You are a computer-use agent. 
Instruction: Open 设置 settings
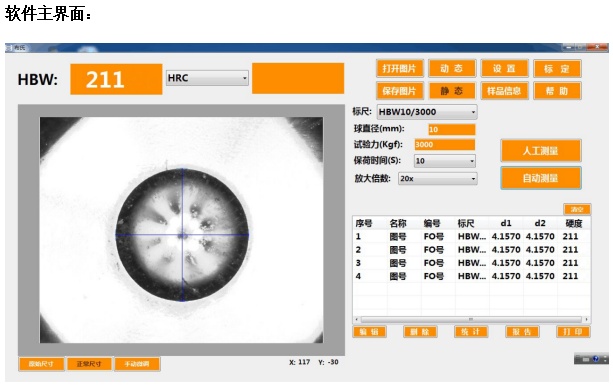pos(504,69)
